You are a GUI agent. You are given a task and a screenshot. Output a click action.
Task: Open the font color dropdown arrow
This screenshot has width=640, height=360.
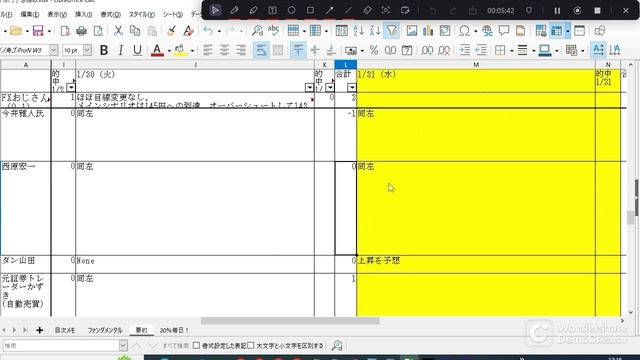[169, 51]
